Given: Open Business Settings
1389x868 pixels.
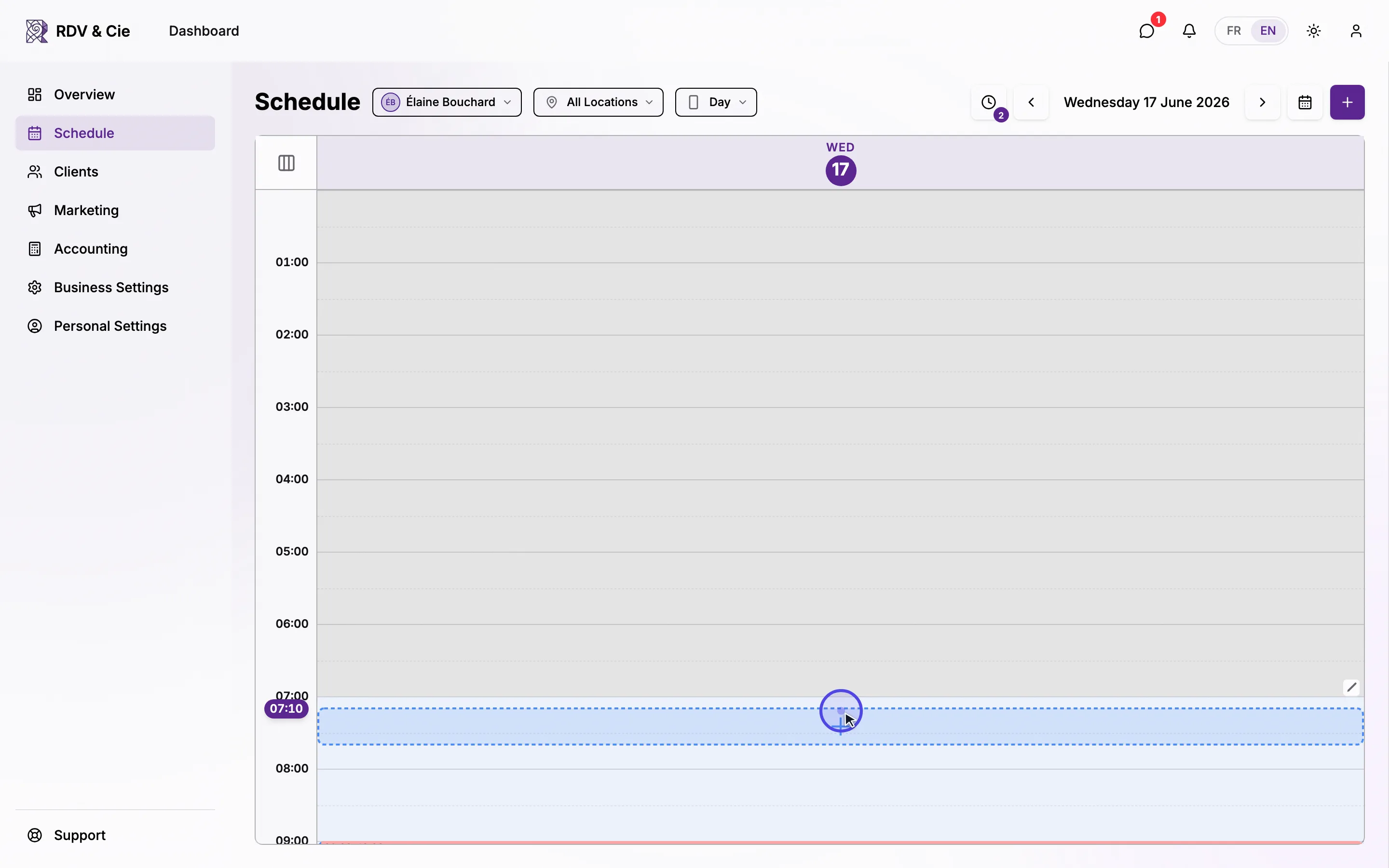Looking at the screenshot, I should [x=115, y=287].
